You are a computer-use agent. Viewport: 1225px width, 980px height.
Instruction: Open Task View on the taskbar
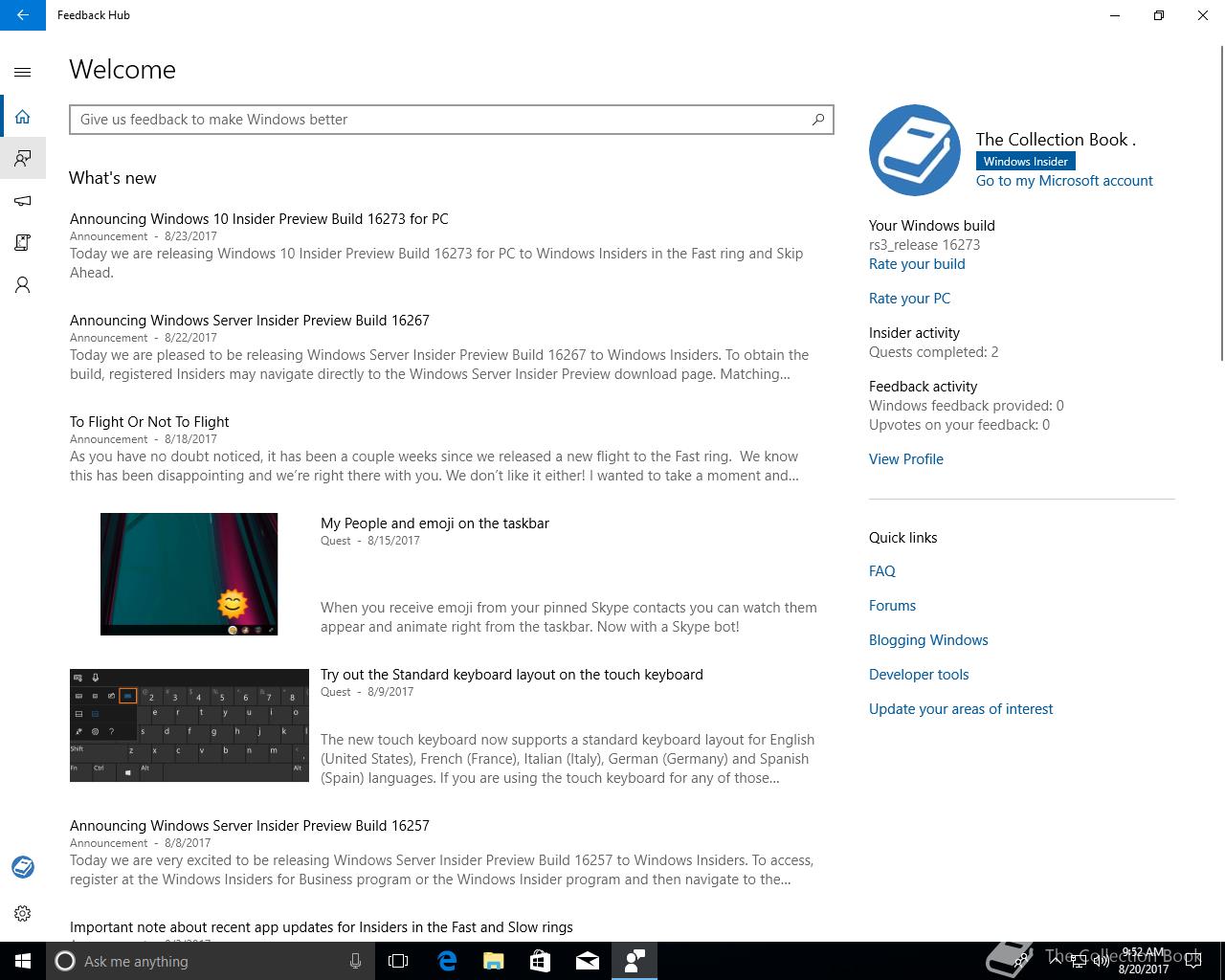click(x=398, y=961)
